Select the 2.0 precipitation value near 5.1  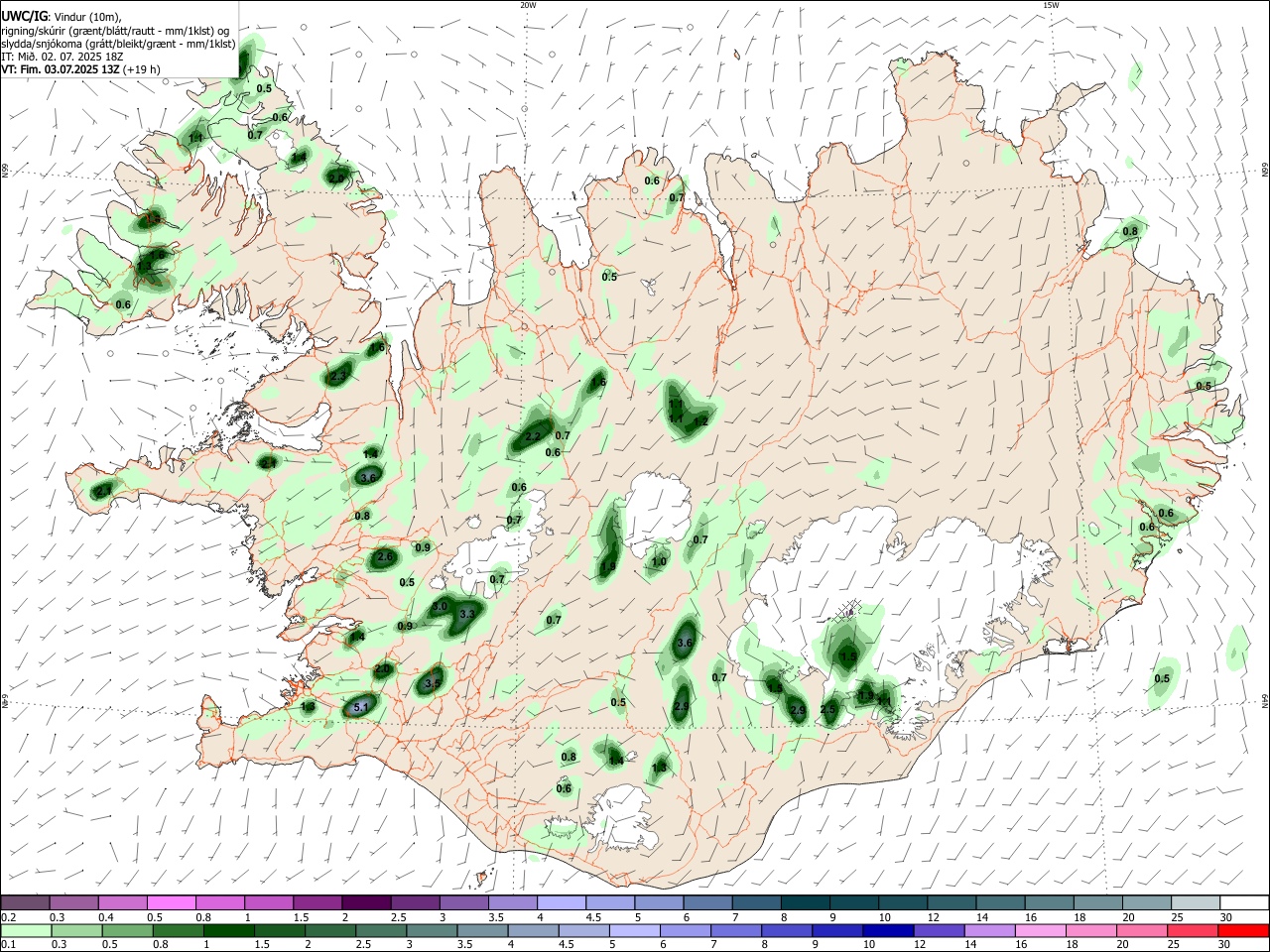[383, 669]
